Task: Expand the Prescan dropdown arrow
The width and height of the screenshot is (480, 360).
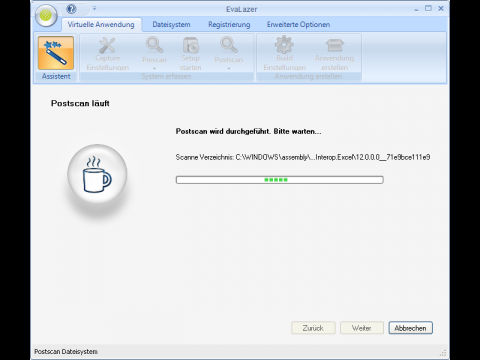Action: (154, 69)
